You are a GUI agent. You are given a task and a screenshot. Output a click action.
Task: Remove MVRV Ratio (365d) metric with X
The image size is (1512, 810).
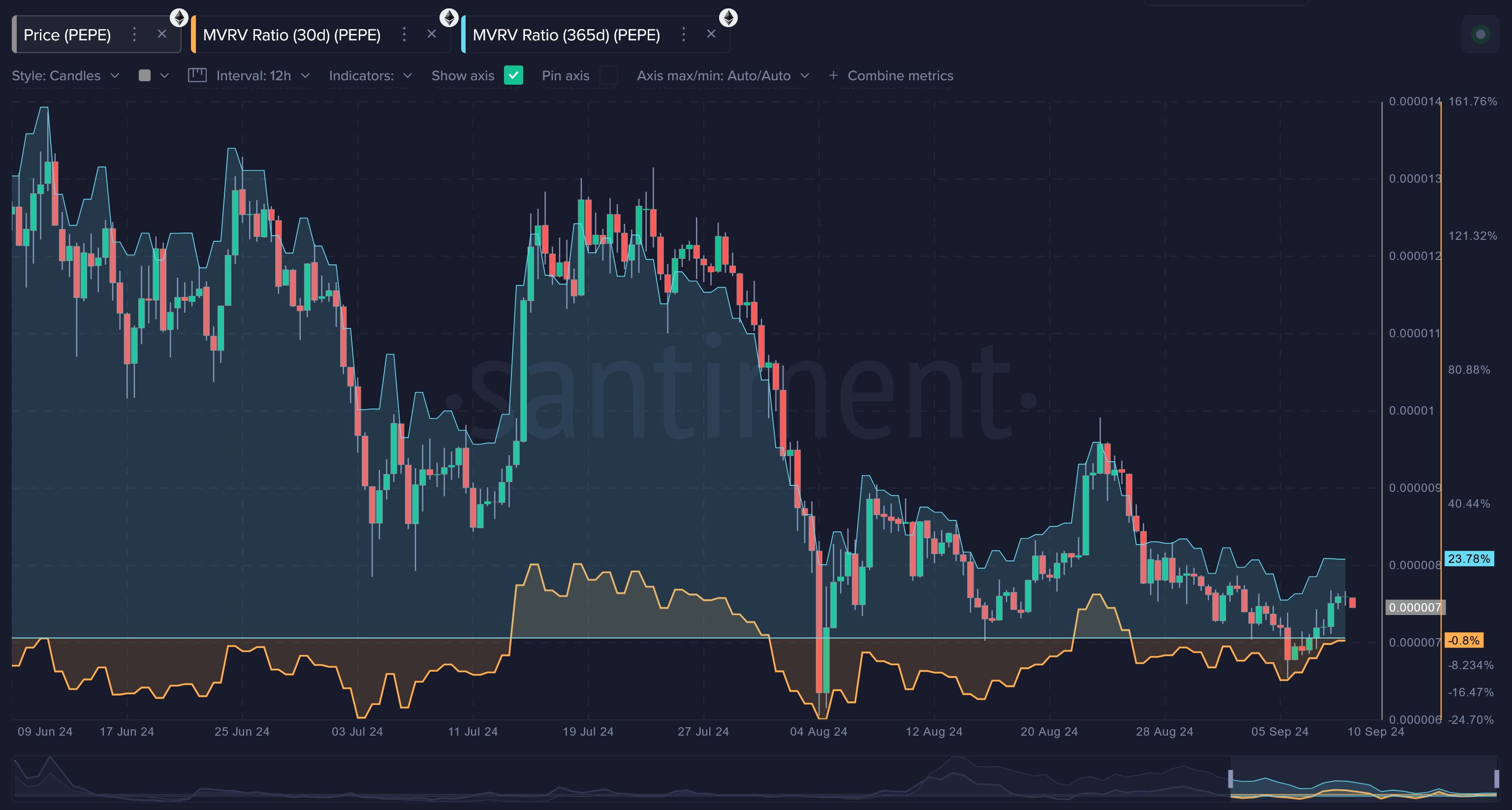pos(711,34)
